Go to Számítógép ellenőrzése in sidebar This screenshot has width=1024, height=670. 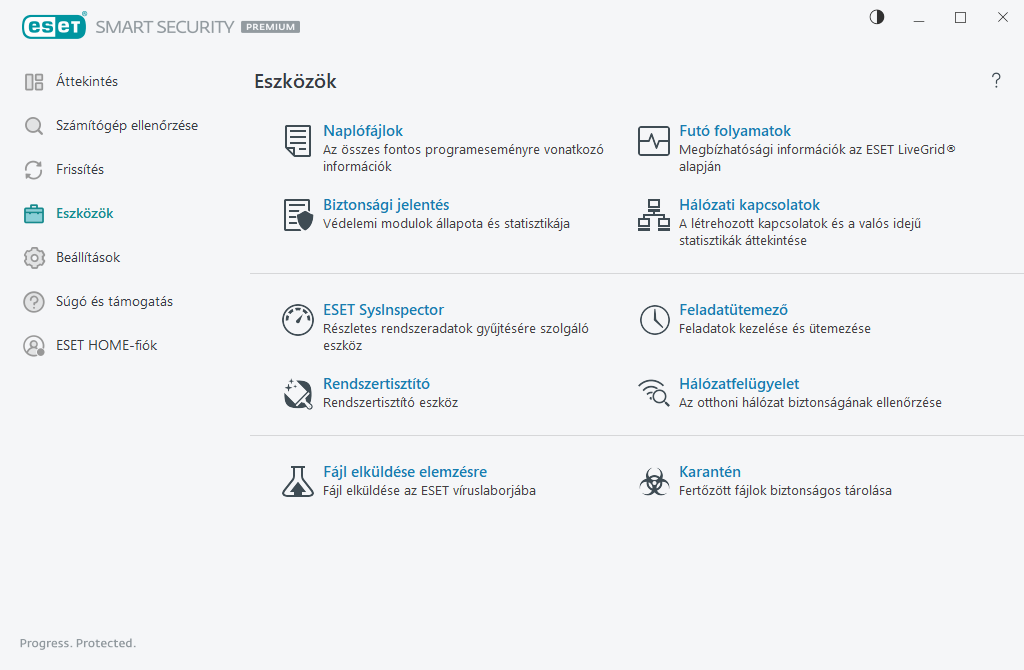pos(126,126)
